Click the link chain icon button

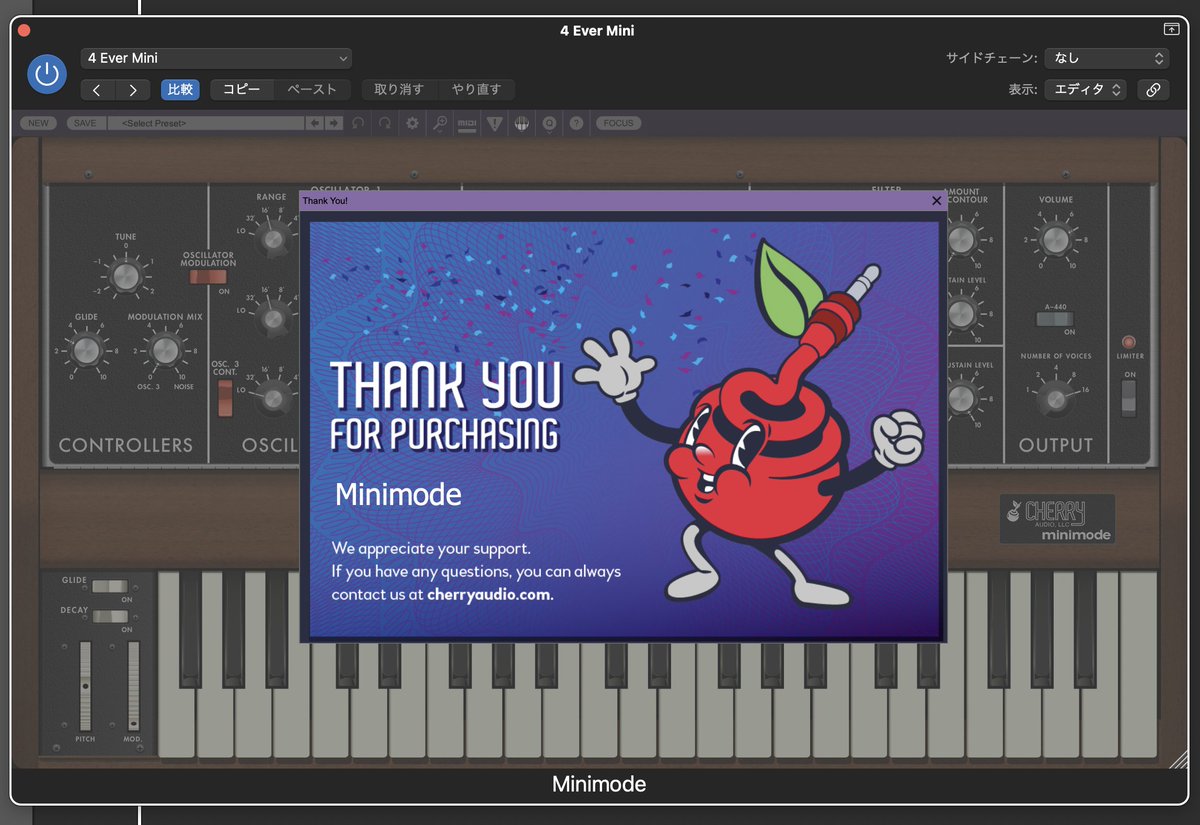(x=1153, y=90)
